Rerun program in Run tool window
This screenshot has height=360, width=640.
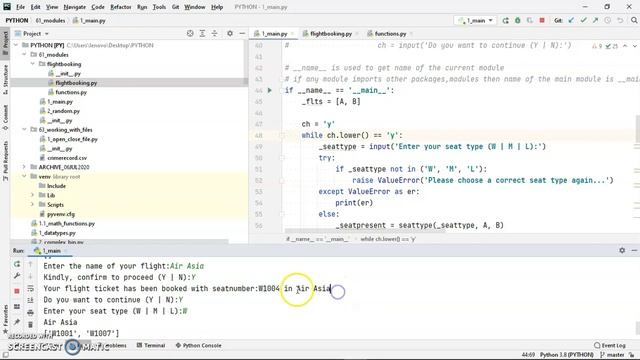tap(17, 264)
